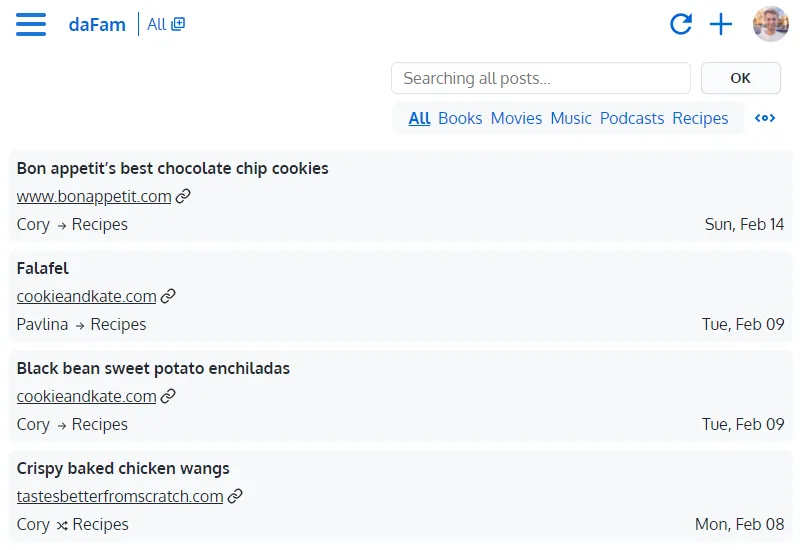The height and width of the screenshot is (550, 801).
Task: Select the Books category tab
Action: click(x=460, y=118)
